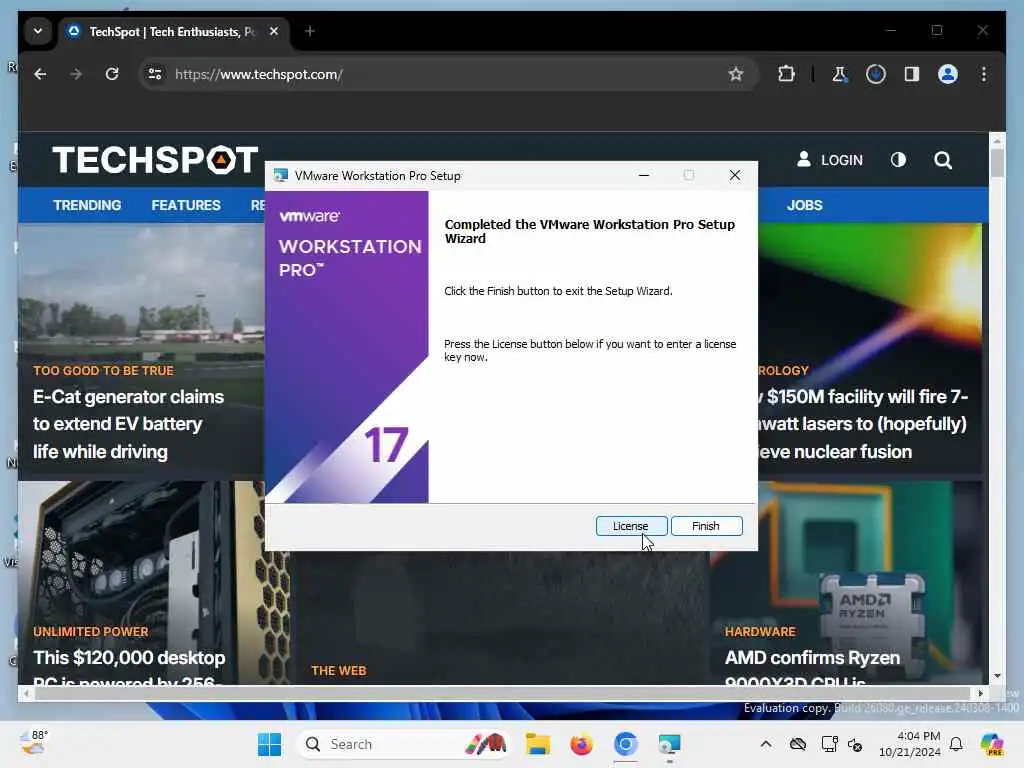The width and height of the screenshot is (1024, 768).
Task: Open the Chrome Labs flask icon
Action: (839, 74)
